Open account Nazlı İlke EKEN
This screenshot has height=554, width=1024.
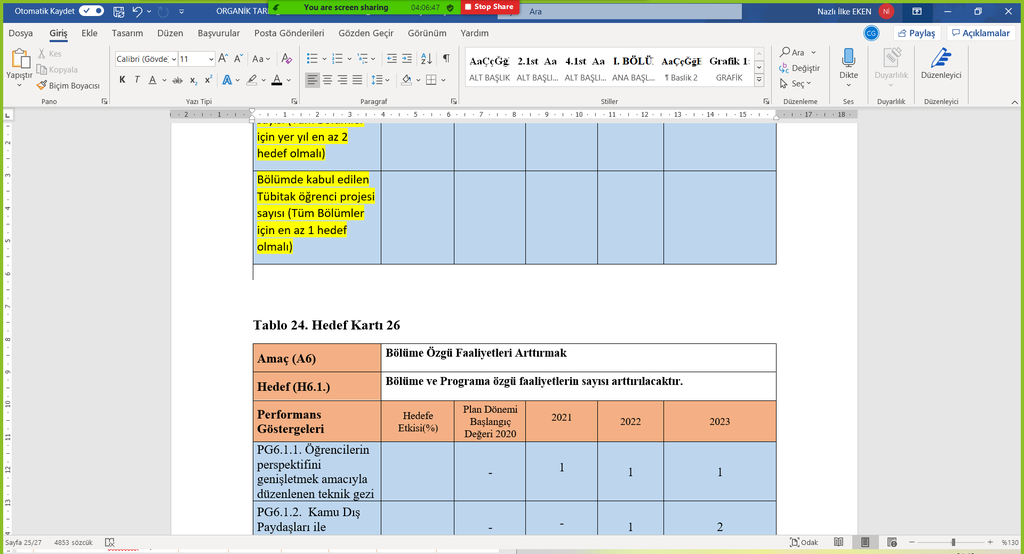point(855,11)
